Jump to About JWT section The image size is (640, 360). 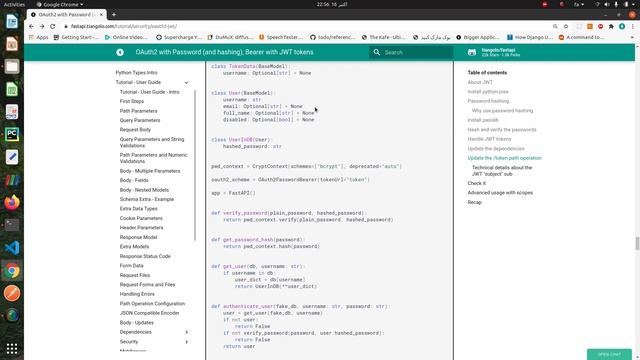click(480, 82)
